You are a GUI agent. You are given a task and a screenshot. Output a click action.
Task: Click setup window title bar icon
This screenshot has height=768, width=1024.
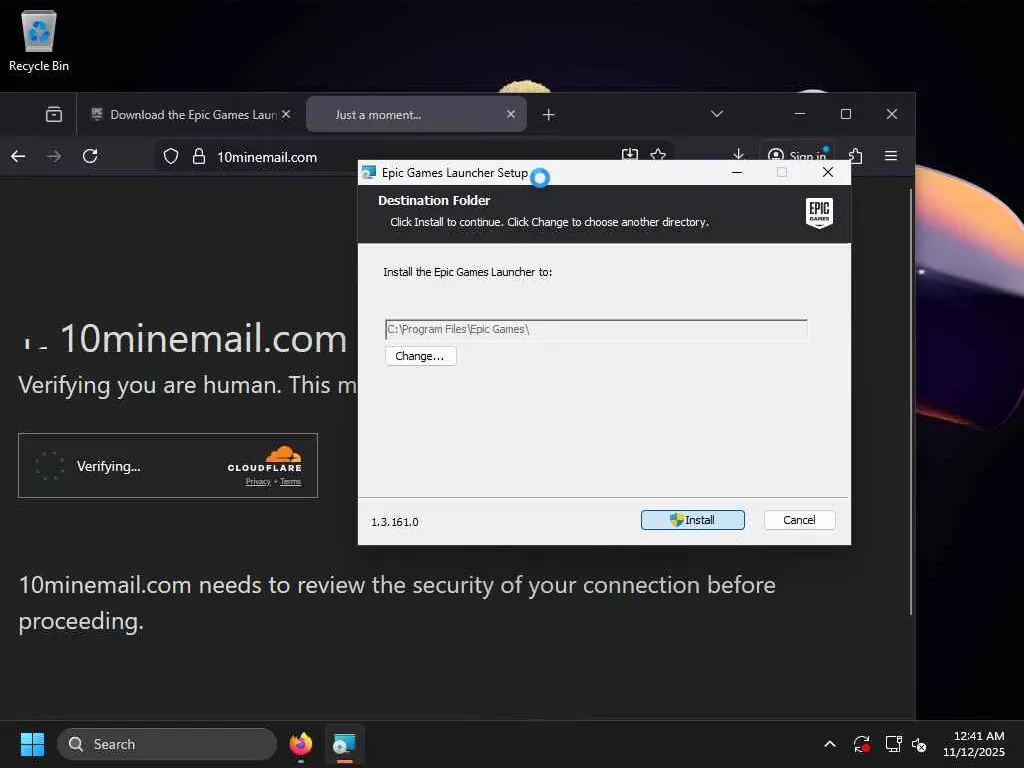click(369, 172)
